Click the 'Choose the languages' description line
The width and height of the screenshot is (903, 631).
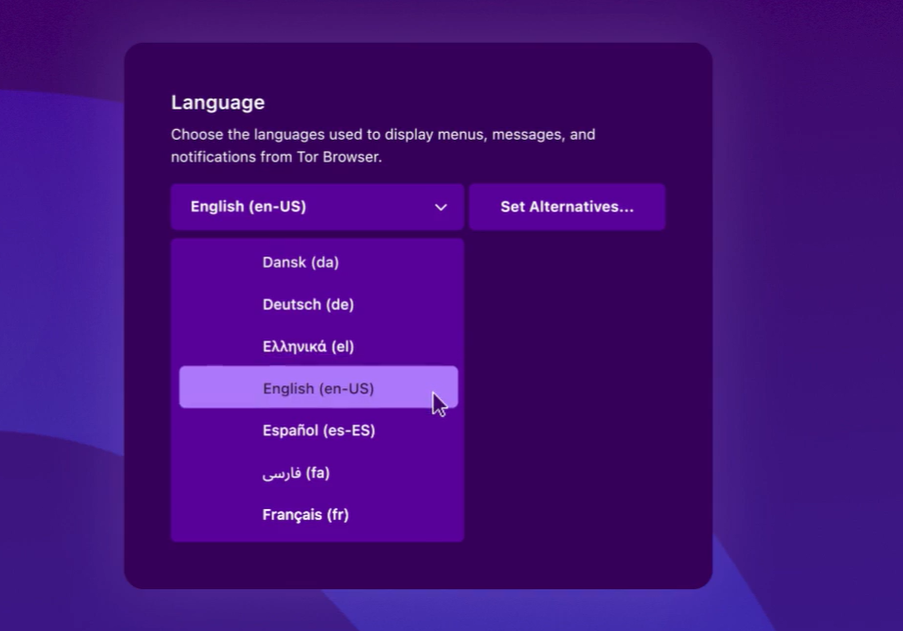tap(382, 134)
